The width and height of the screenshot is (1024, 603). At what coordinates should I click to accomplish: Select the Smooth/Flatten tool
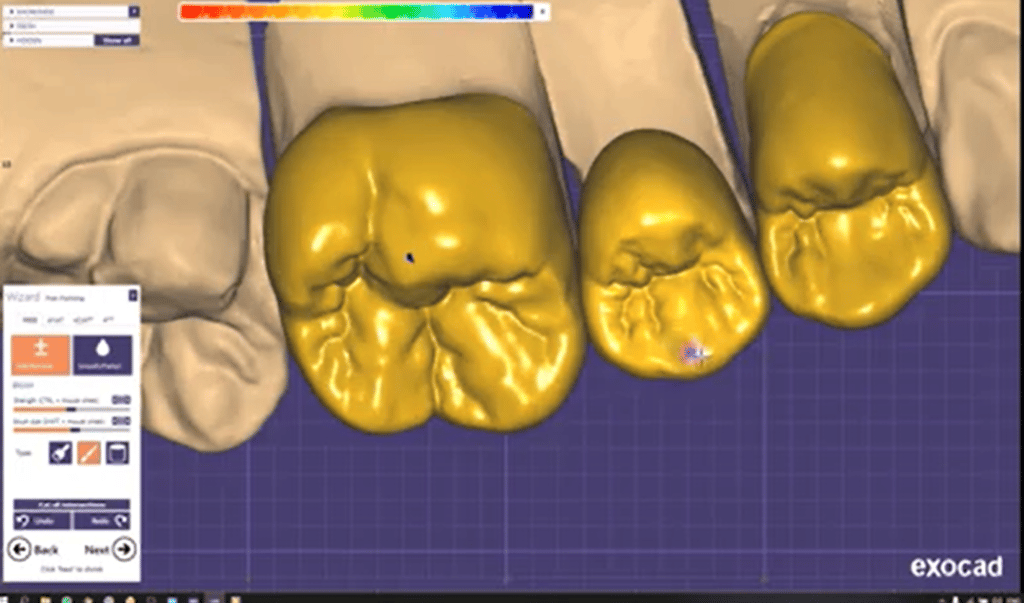pyautogui.click(x=102, y=355)
